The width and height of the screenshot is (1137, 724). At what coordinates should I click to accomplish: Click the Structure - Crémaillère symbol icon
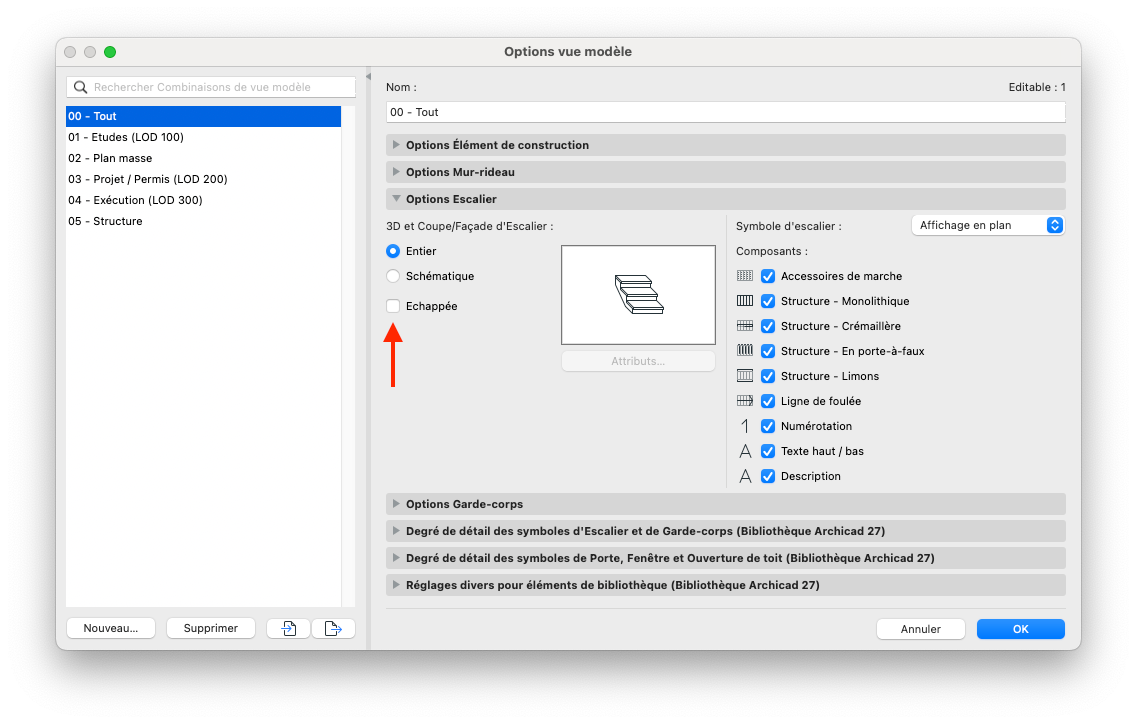click(x=745, y=326)
